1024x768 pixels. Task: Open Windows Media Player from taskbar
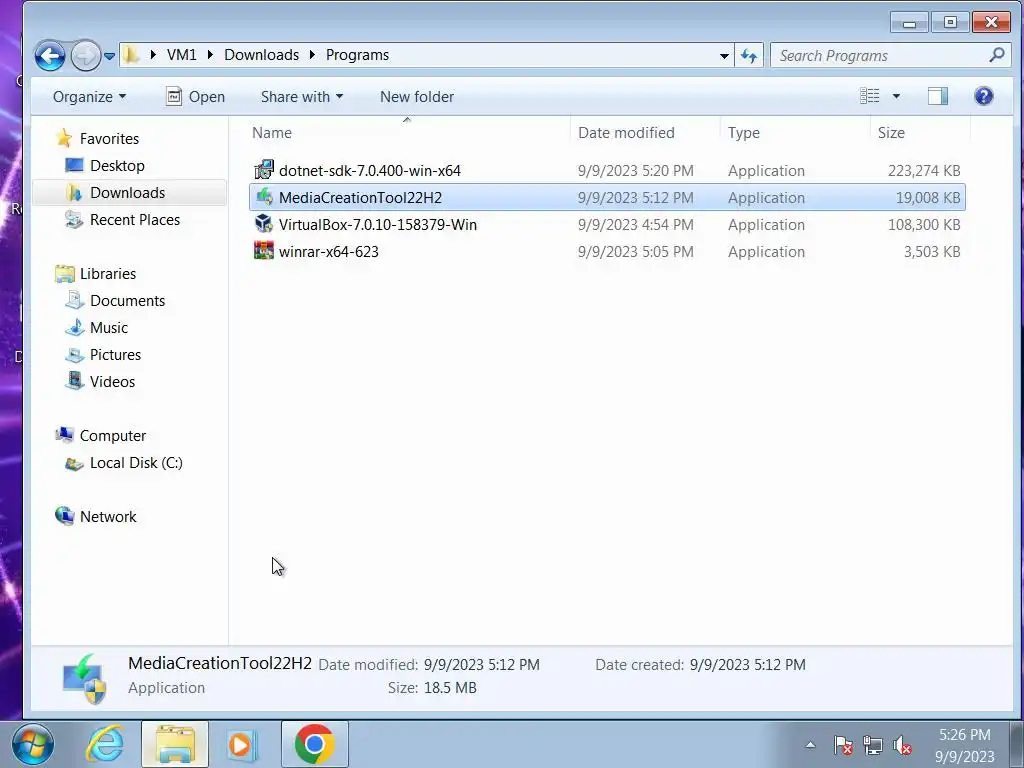(x=242, y=744)
